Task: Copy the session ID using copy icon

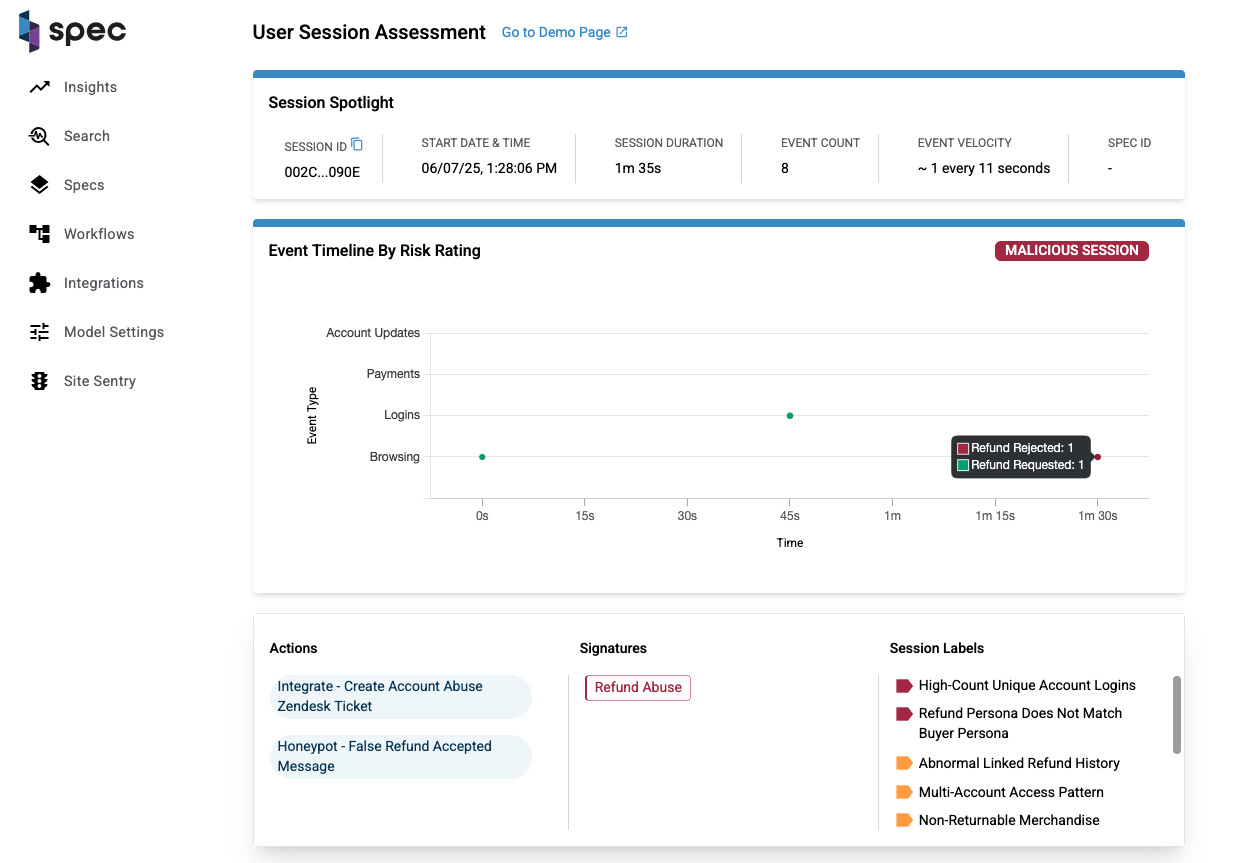Action: pyautogui.click(x=357, y=145)
